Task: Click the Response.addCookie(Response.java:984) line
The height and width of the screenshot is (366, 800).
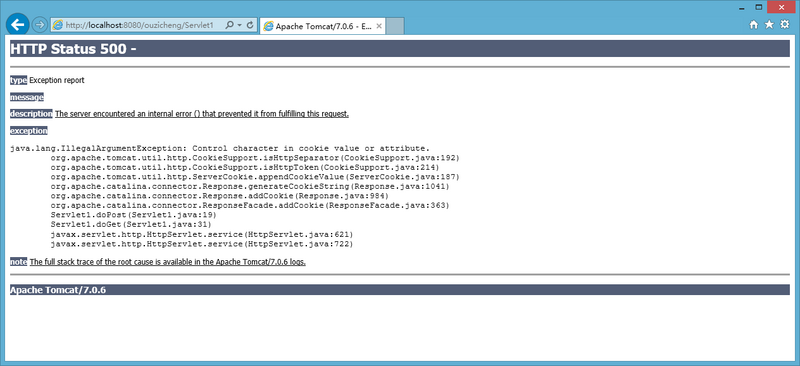Action: coord(220,196)
